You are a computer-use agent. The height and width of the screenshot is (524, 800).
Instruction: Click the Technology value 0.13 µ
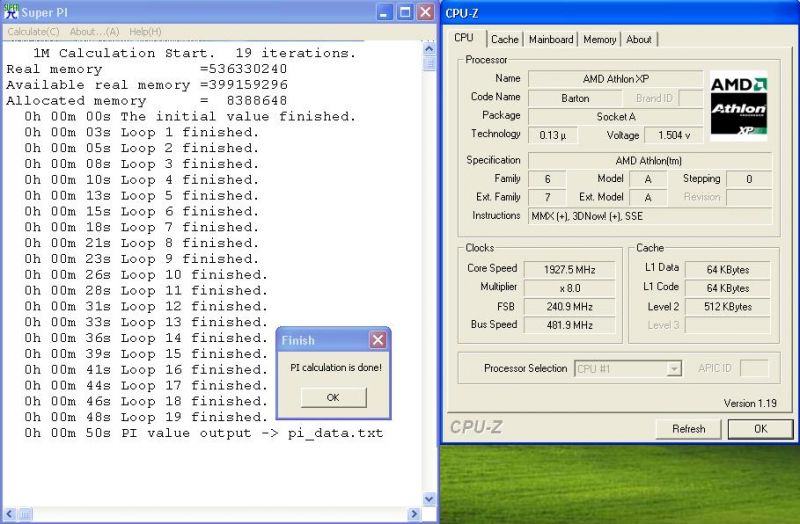[x=553, y=136]
